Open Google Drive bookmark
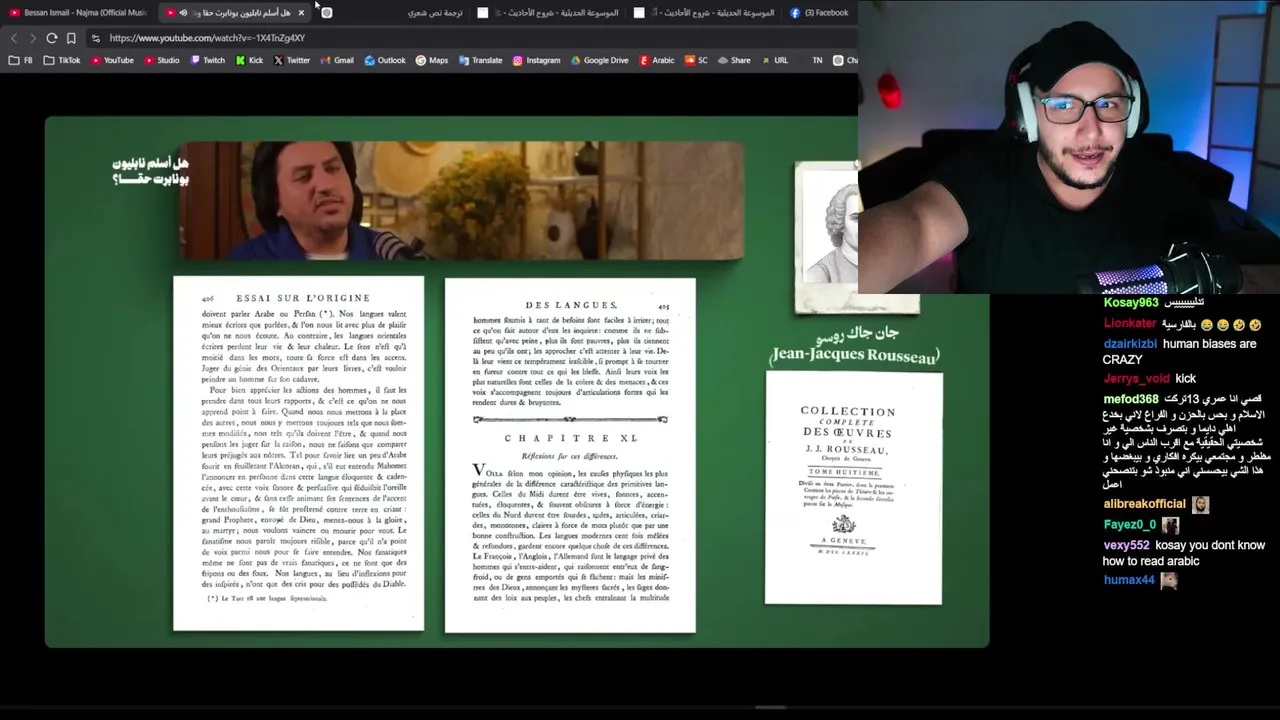Image resolution: width=1280 pixels, height=720 pixels. point(600,60)
